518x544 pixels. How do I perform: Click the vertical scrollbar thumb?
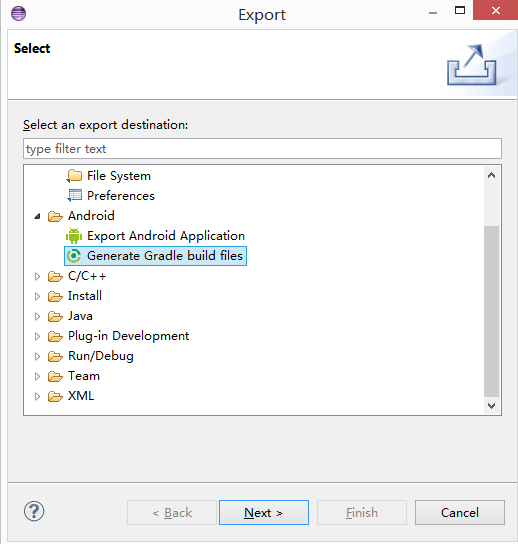[x=491, y=311]
